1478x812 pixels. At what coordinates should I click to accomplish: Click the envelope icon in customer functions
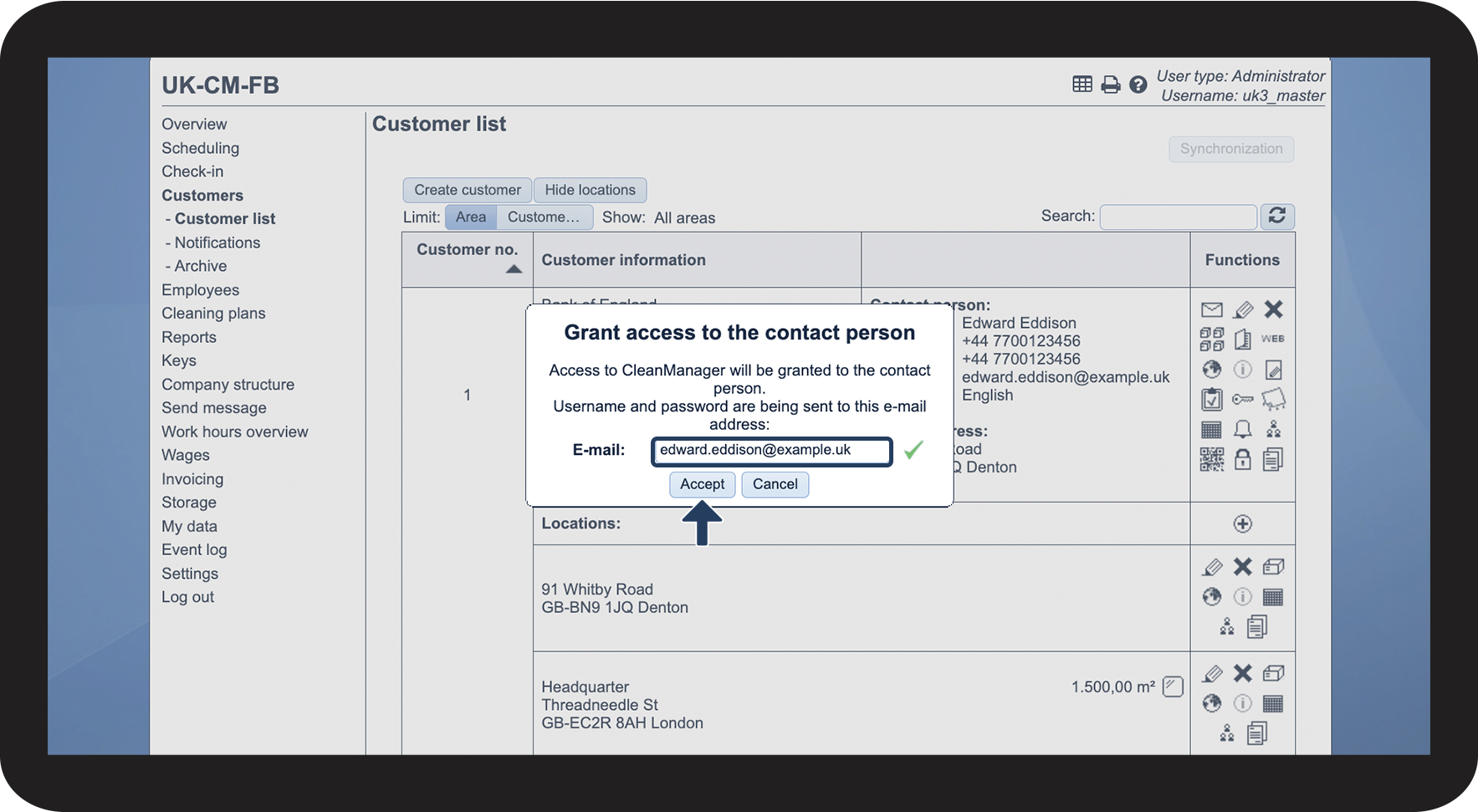pyautogui.click(x=1211, y=310)
